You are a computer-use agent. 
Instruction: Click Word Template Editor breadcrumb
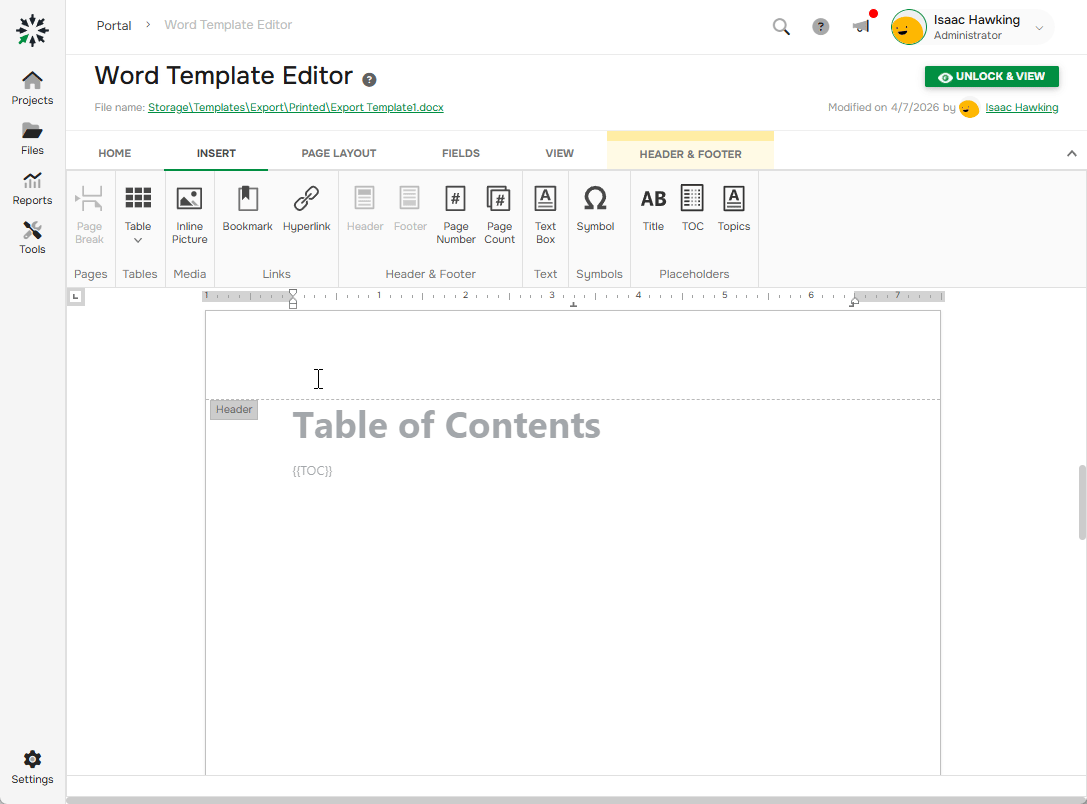(x=228, y=25)
